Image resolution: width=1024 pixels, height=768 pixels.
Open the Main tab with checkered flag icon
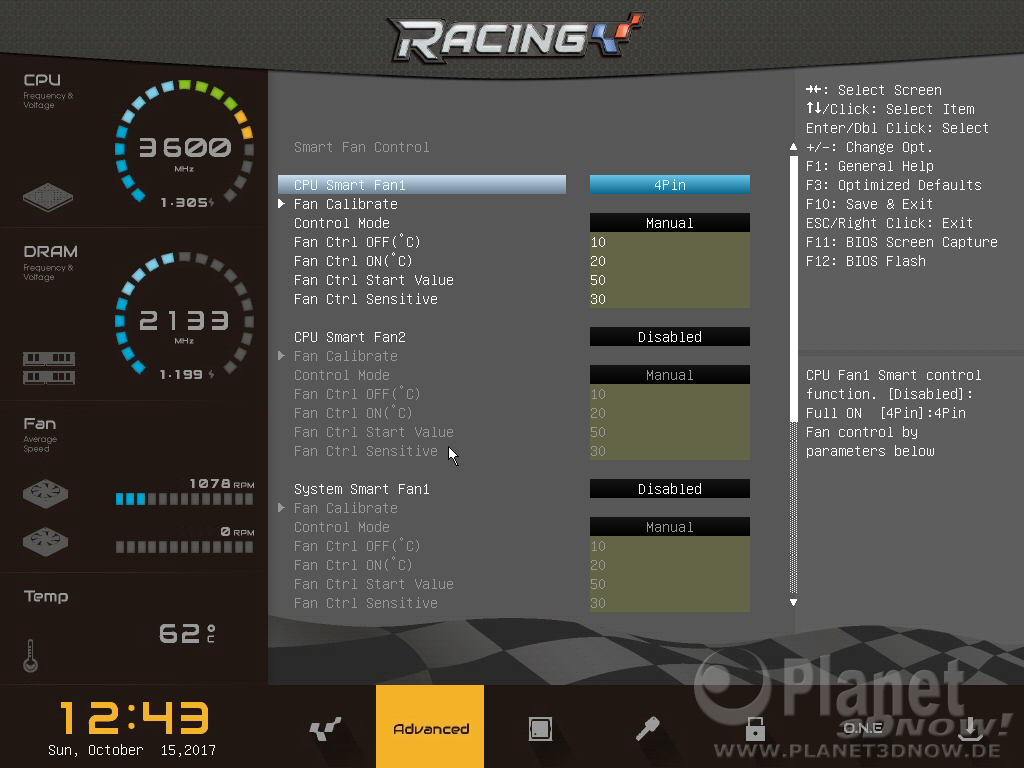point(325,728)
